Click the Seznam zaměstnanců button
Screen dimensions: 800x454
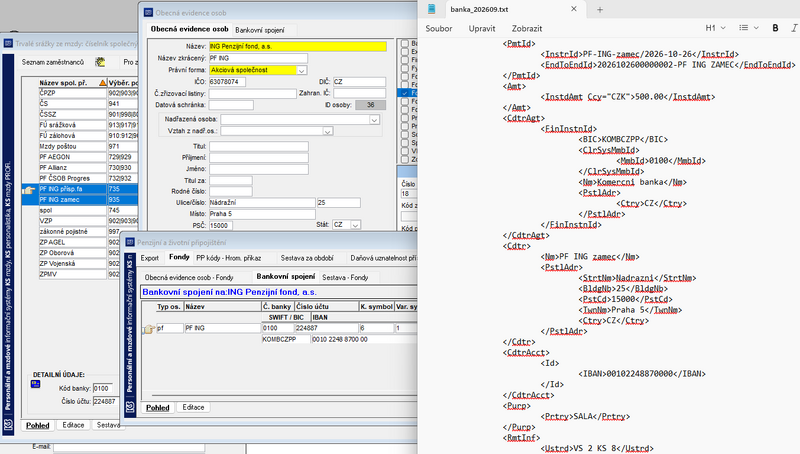tap(53, 62)
